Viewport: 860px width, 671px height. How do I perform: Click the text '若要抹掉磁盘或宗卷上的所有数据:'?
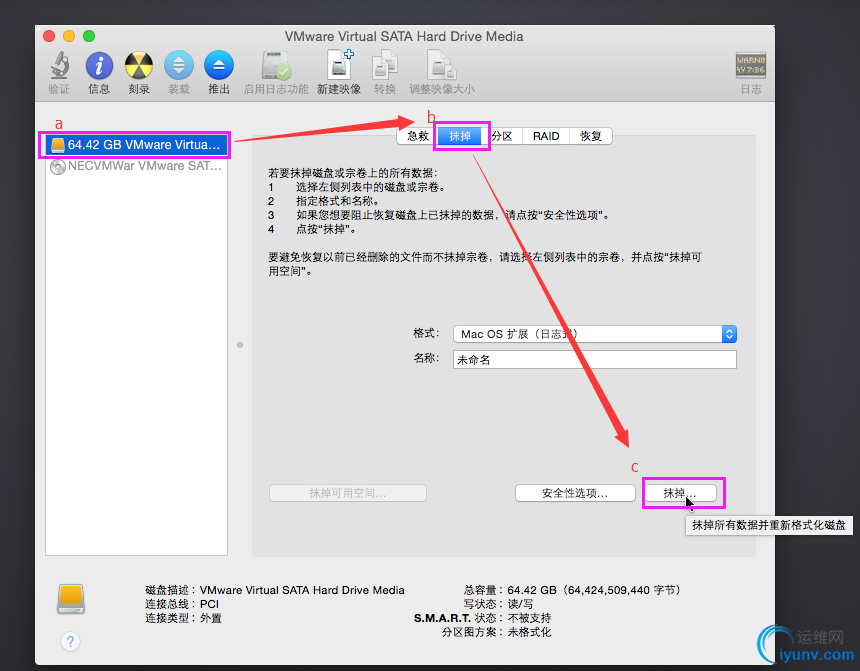click(x=353, y=173)
